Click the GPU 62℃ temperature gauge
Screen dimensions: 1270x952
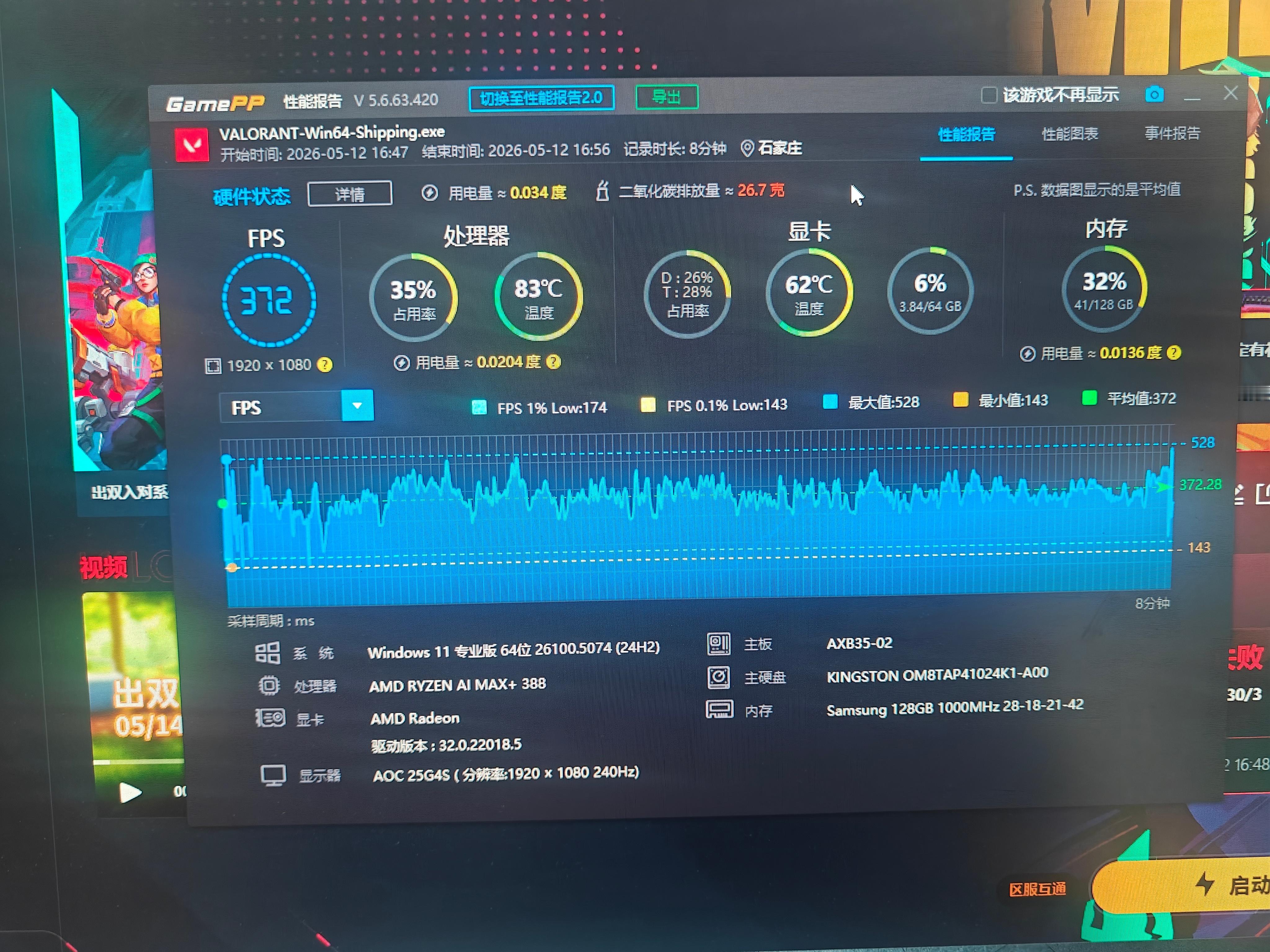click(809, 293)
